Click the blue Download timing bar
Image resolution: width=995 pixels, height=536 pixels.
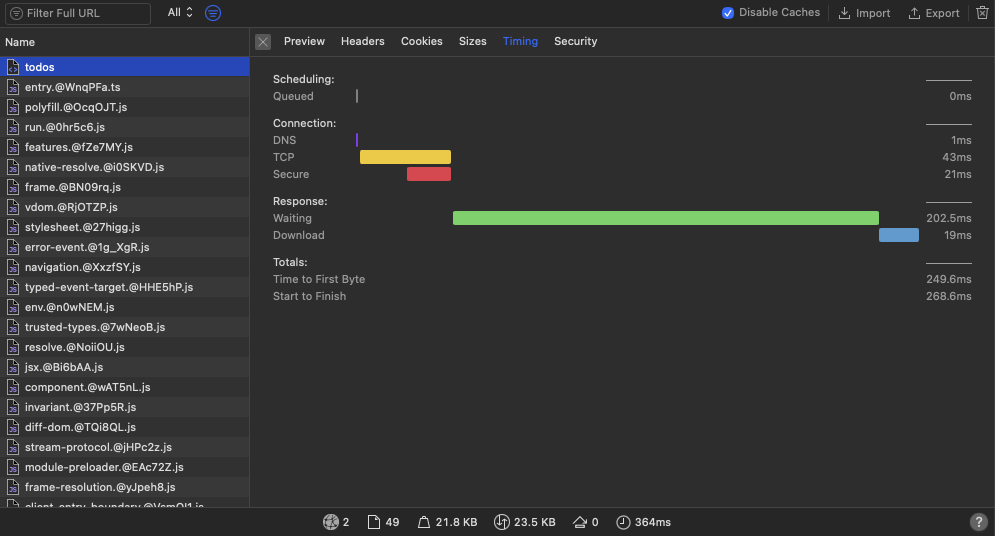(x=899, y=235)
